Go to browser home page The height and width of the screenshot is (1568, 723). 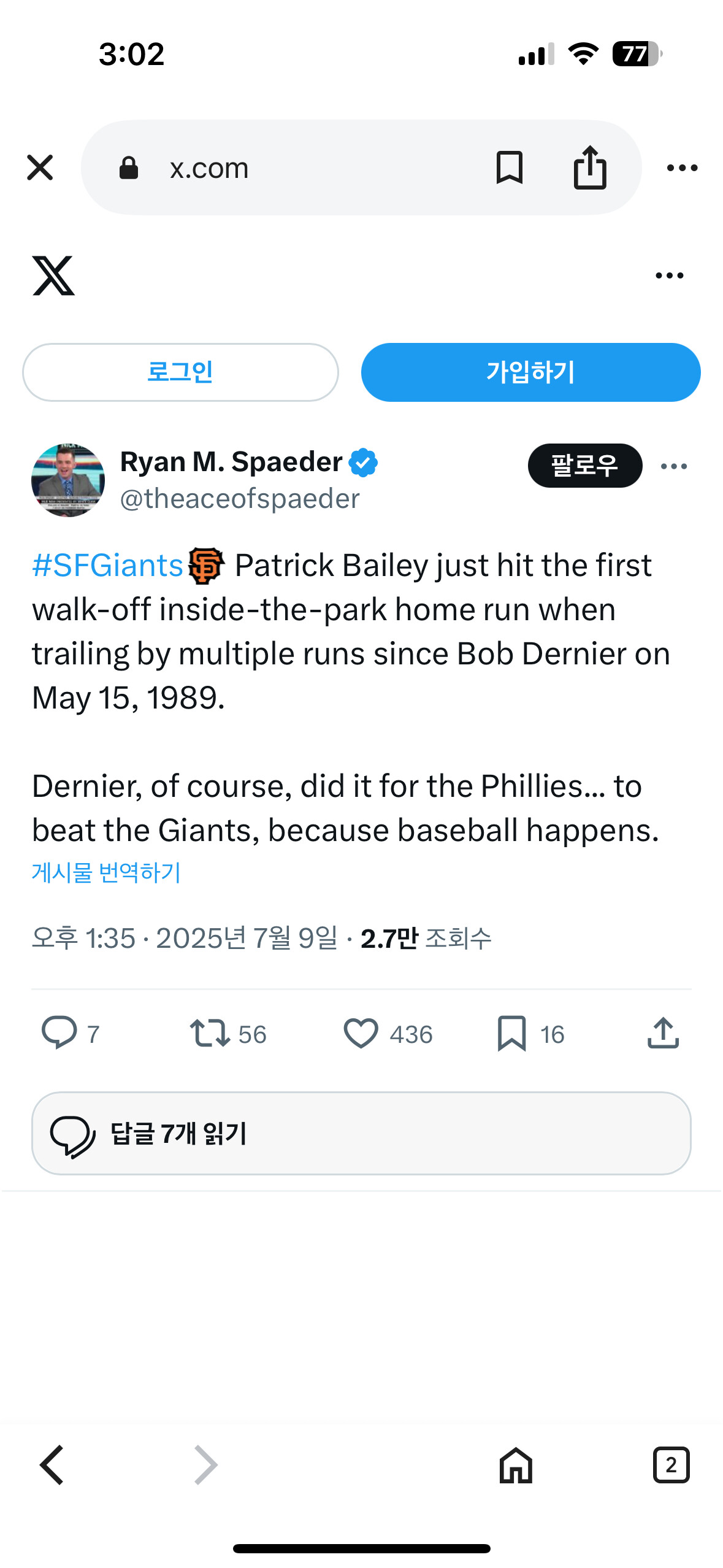coord(516,1465)
